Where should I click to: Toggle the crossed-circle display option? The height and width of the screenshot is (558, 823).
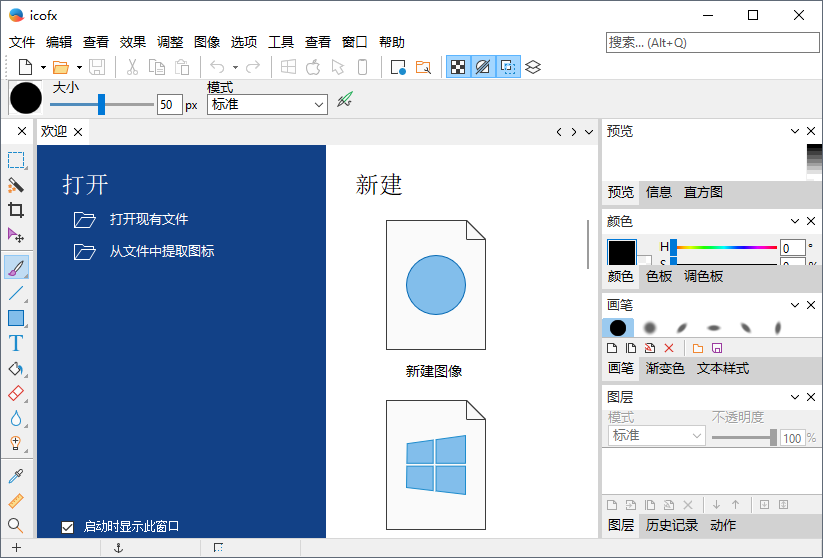(x=483, y=67)
